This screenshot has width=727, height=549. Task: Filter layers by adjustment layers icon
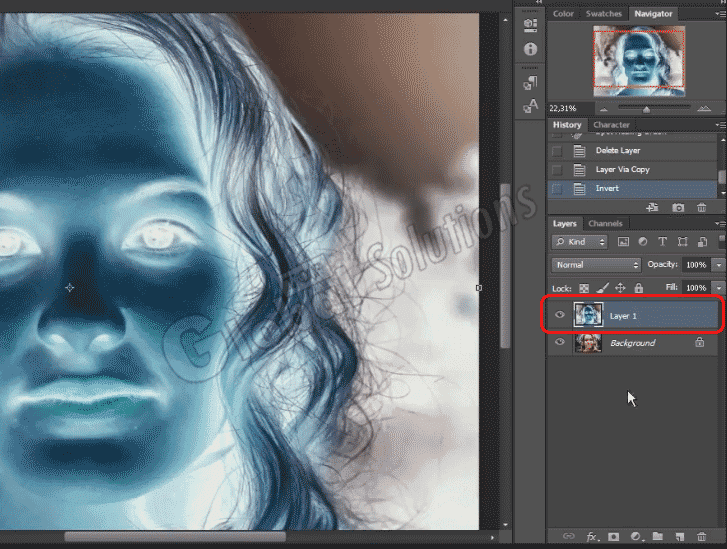[643, 242]
